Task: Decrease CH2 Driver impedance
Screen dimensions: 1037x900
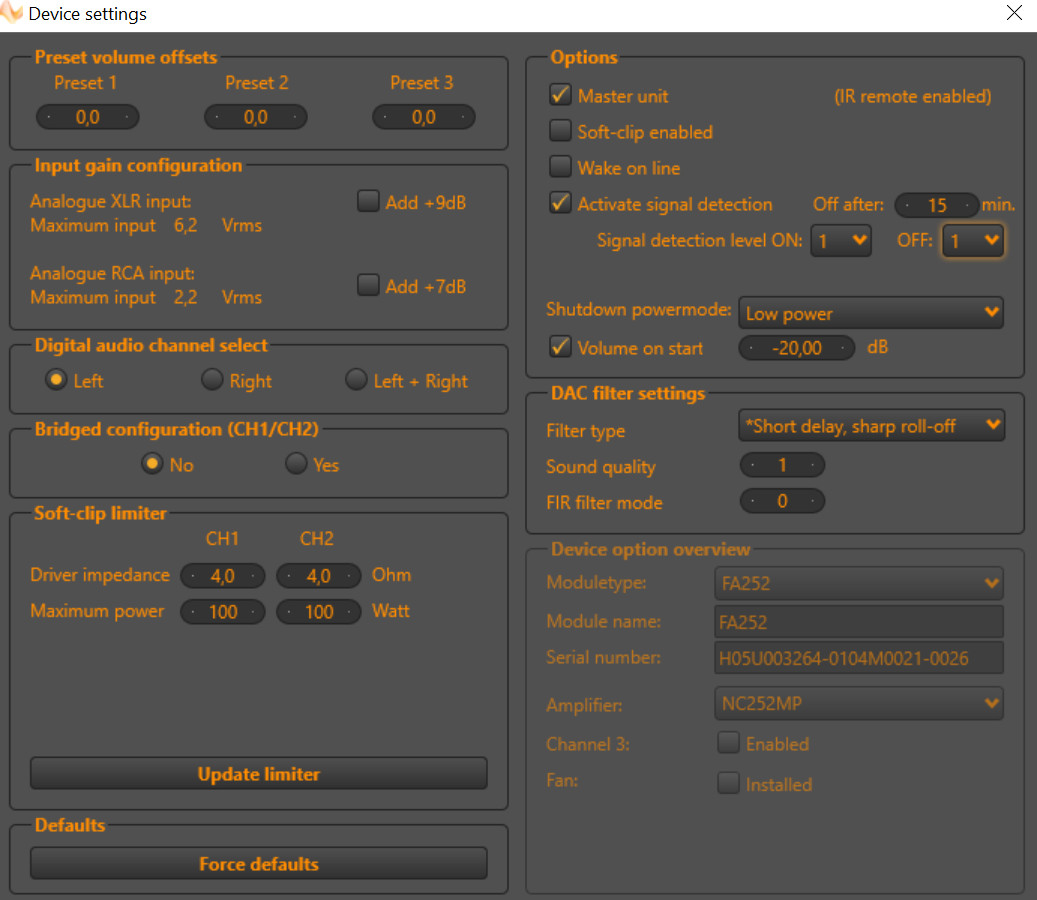Action: coord(289,576)
